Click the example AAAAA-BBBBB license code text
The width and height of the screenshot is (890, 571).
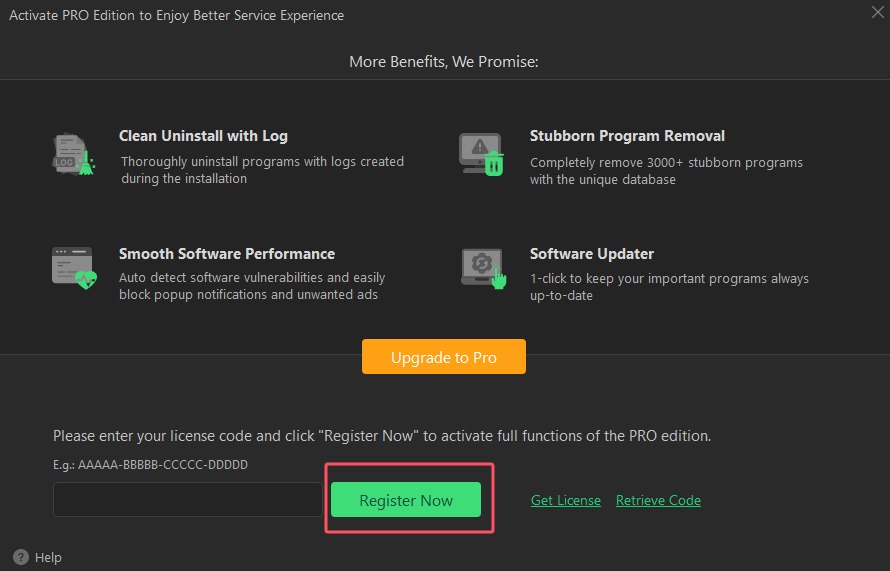point(150,464)
